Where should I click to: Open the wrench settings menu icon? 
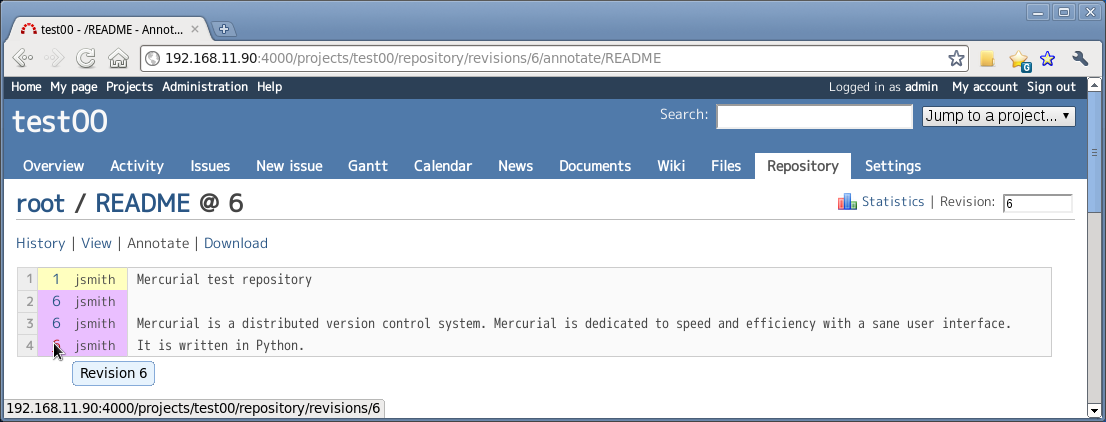click(x=1080, y=59)
